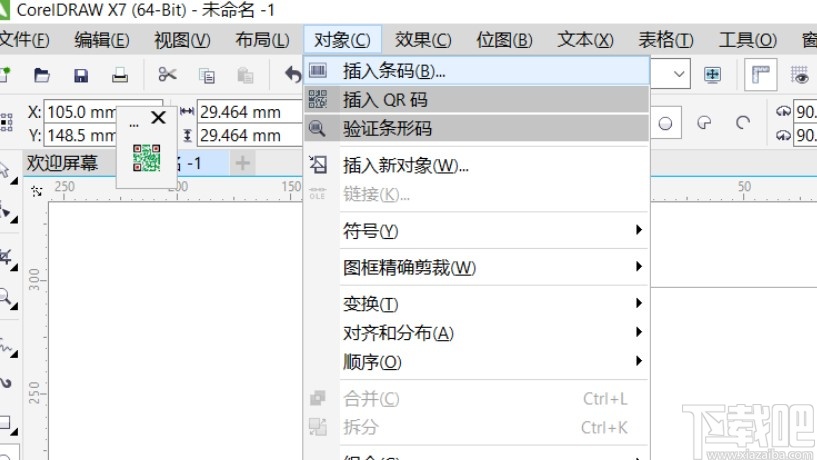Switch to the 欢迎屏幕 tab
This screenshot has height=460, width=817.
pos(62,163)
